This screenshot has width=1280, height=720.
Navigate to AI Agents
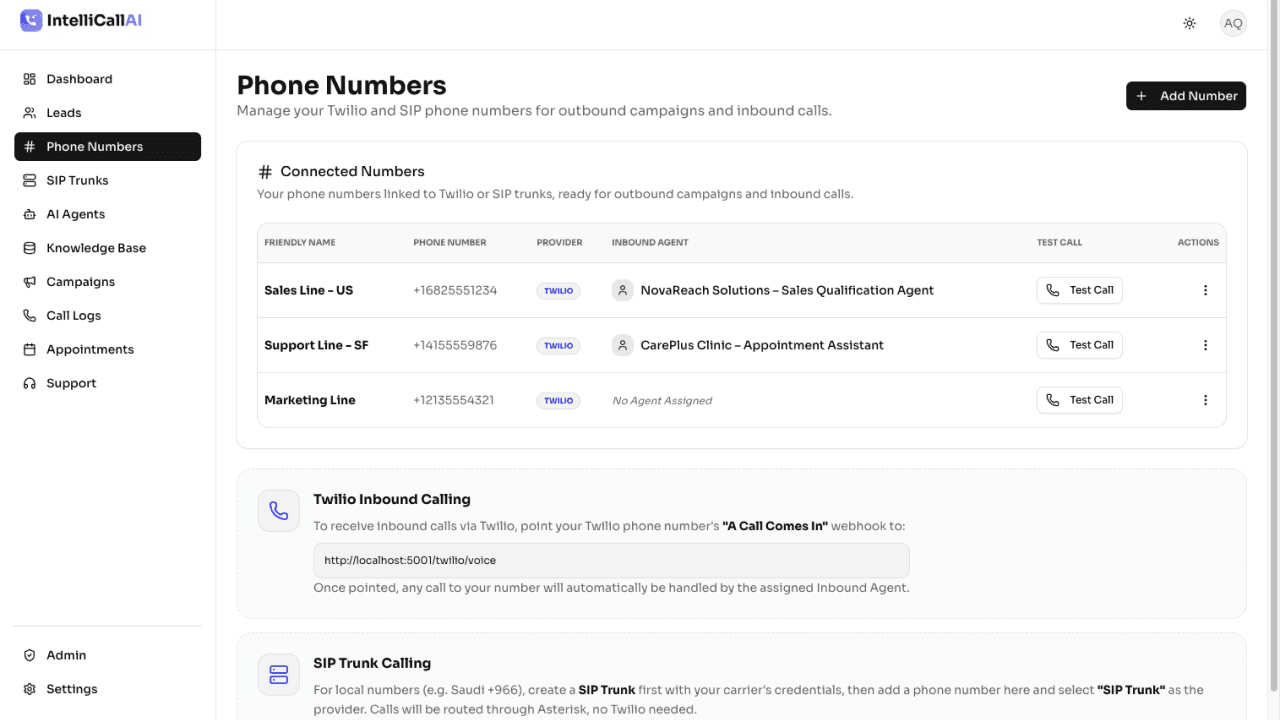click(x=107, y=214)
